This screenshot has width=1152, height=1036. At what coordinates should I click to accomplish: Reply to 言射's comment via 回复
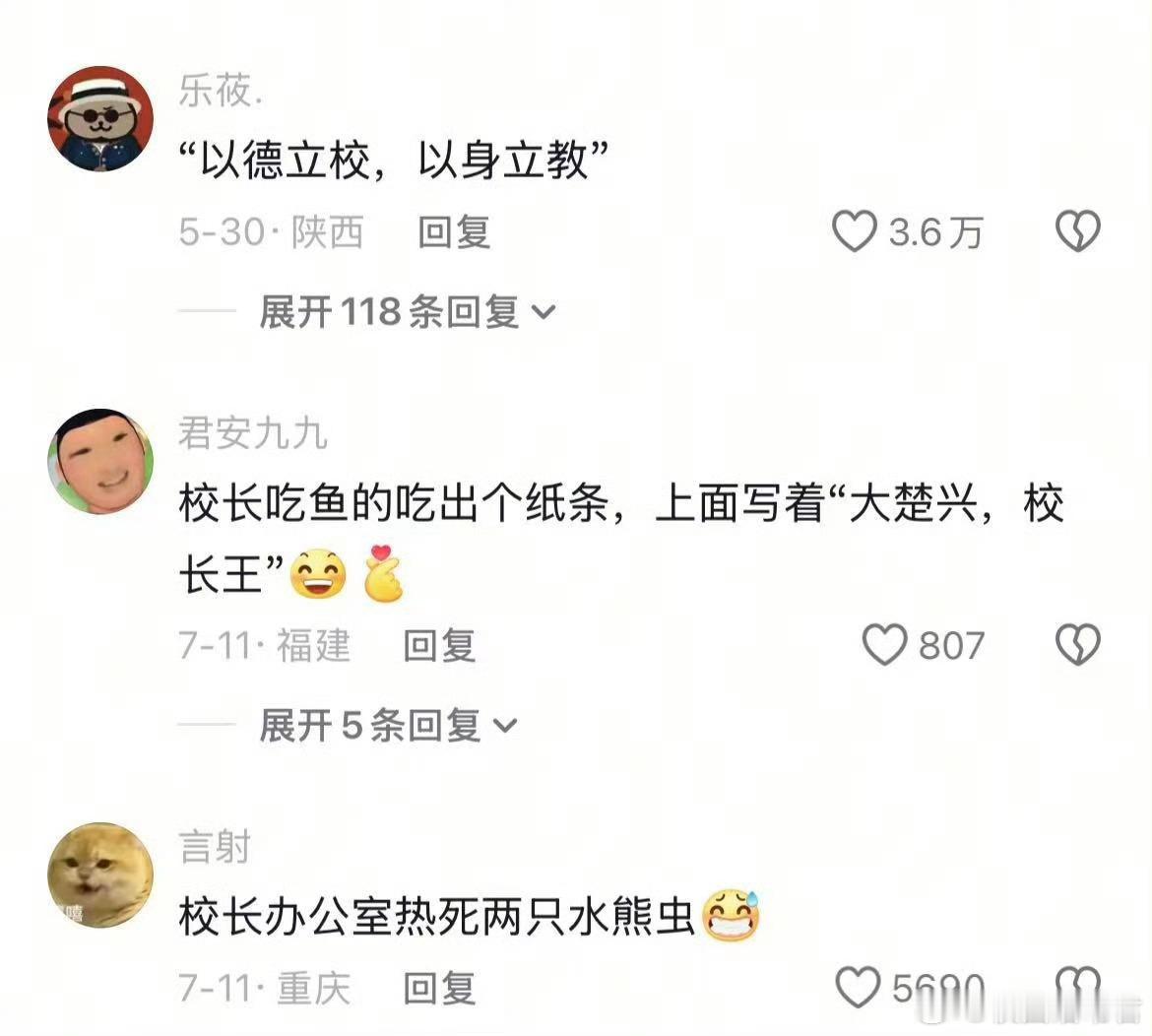[439, 988]
